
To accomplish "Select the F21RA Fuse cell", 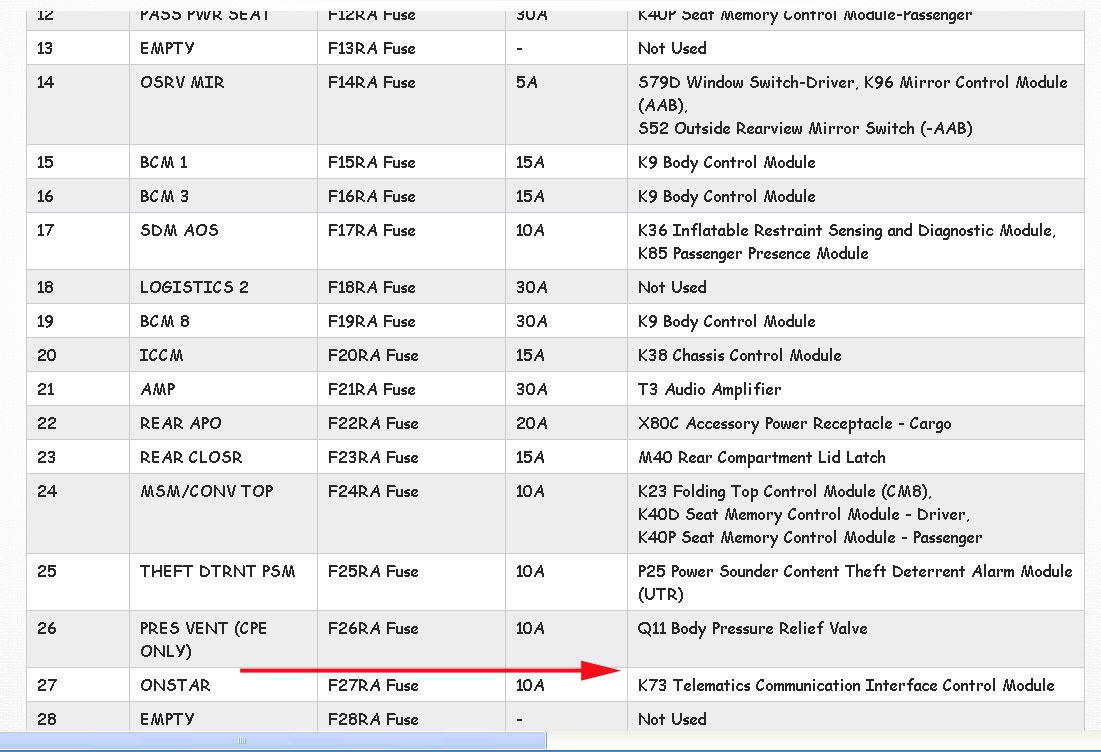I will point(372,389).
